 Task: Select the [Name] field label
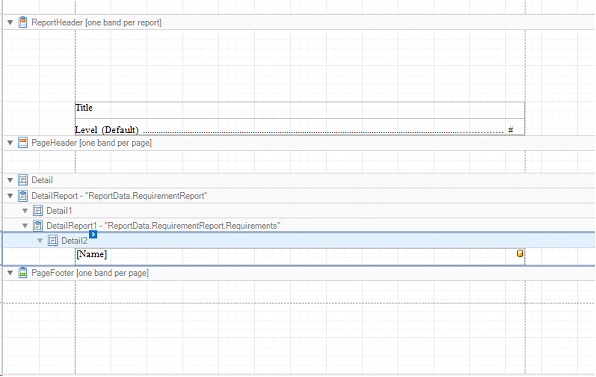300,257
